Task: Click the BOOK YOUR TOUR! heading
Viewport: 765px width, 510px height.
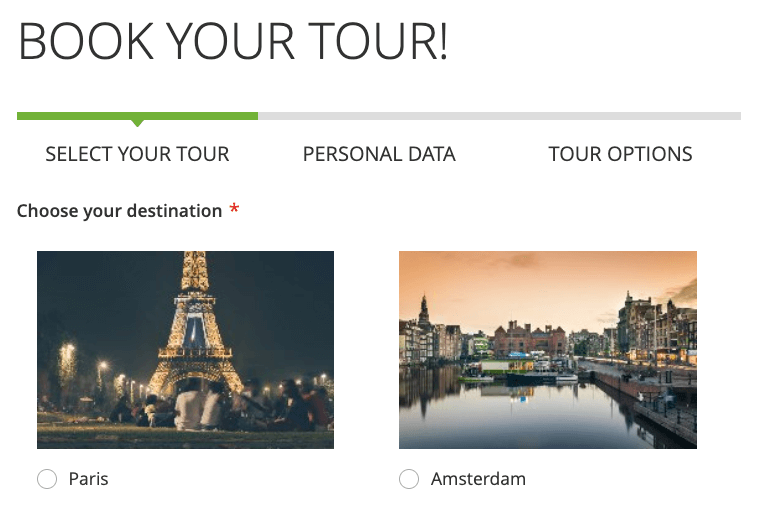Action: coord(233,44)
